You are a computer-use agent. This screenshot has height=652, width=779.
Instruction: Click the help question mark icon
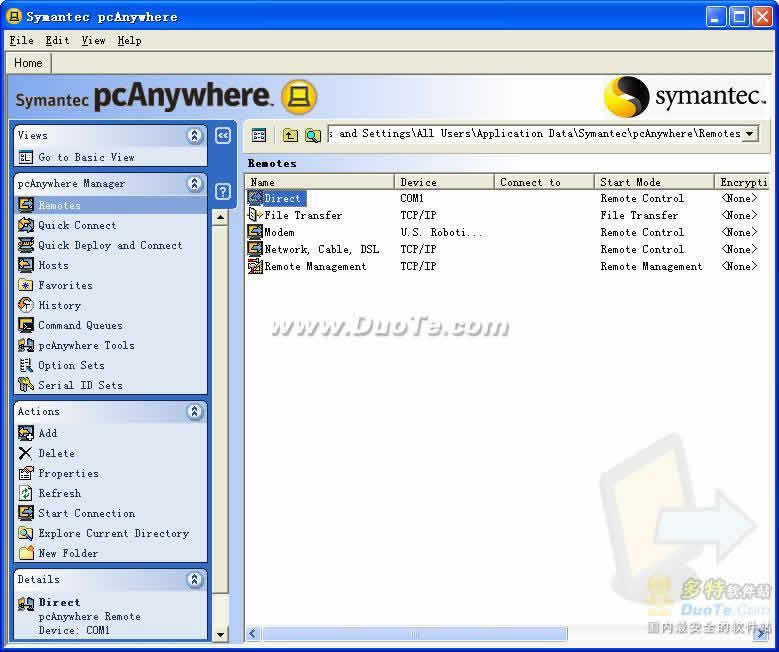[223, 191]
